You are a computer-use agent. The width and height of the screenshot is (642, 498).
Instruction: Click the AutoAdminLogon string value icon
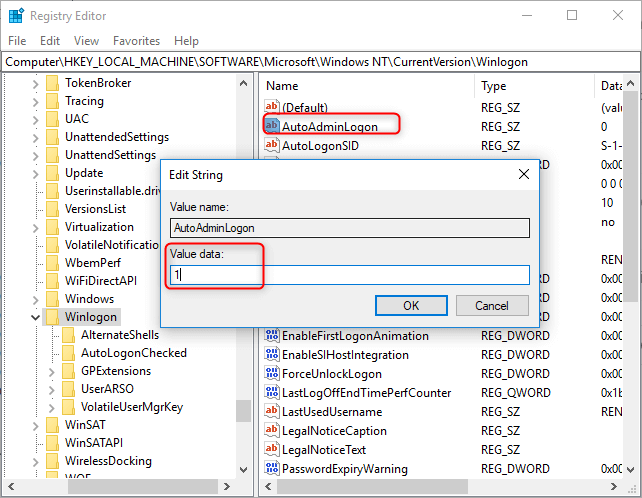(x=272, y=126)
